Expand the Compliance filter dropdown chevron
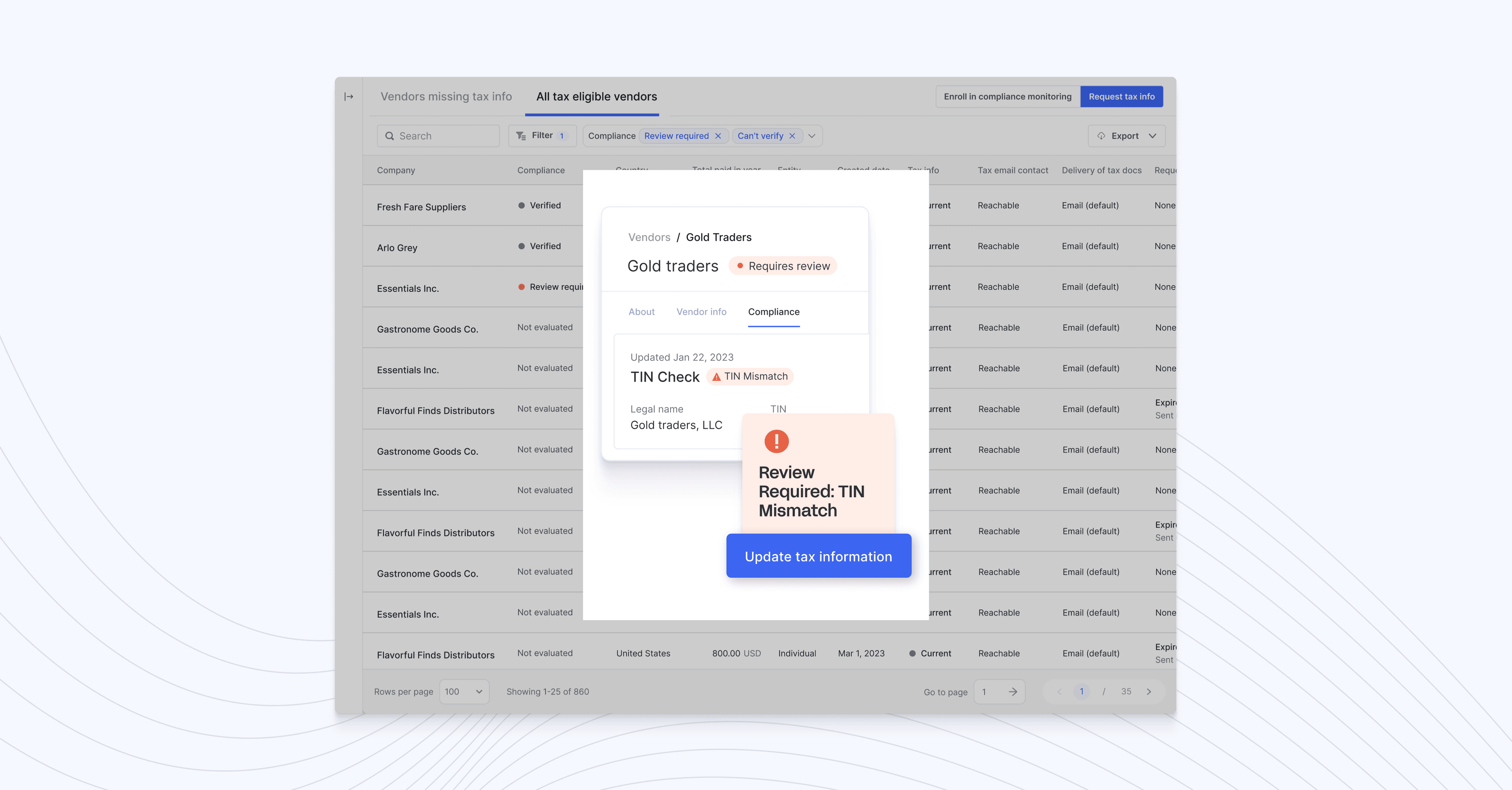The height and width of the screenshot is (790, 1512). [812, 135]
